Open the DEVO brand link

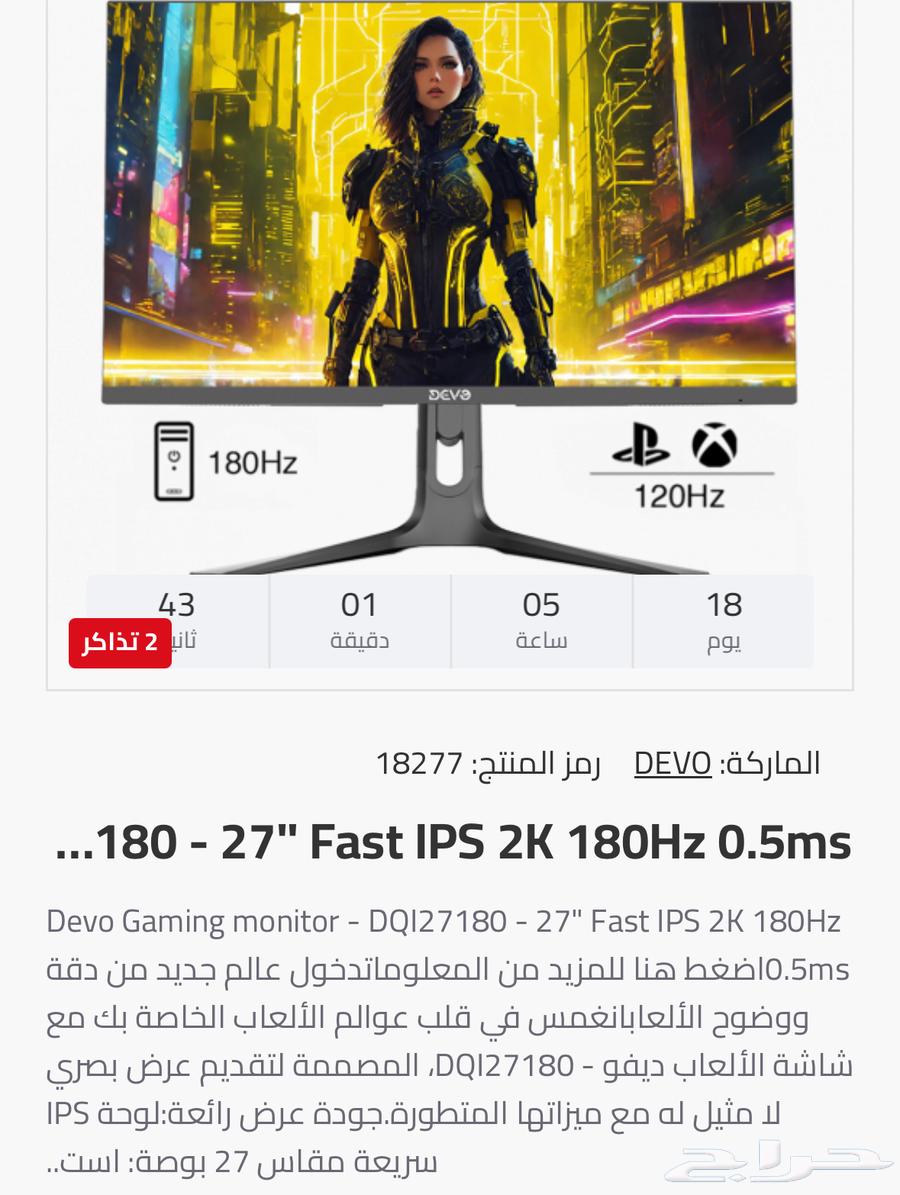click(672, 763)
